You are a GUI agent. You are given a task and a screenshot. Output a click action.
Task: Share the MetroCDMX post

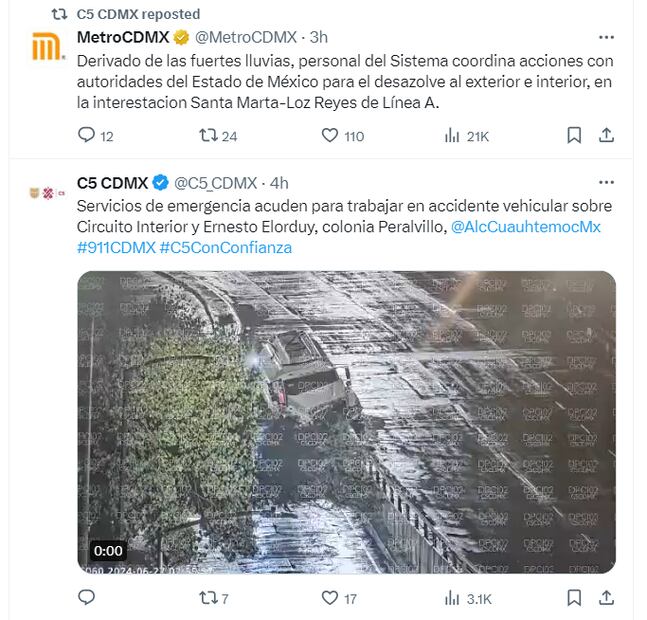606,135
